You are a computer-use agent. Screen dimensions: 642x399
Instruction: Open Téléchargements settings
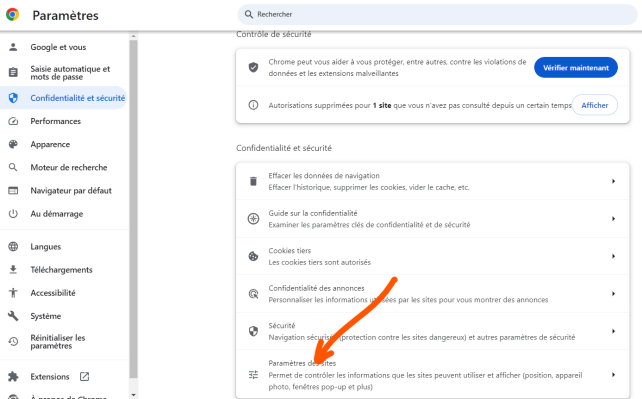pos(61,270)
